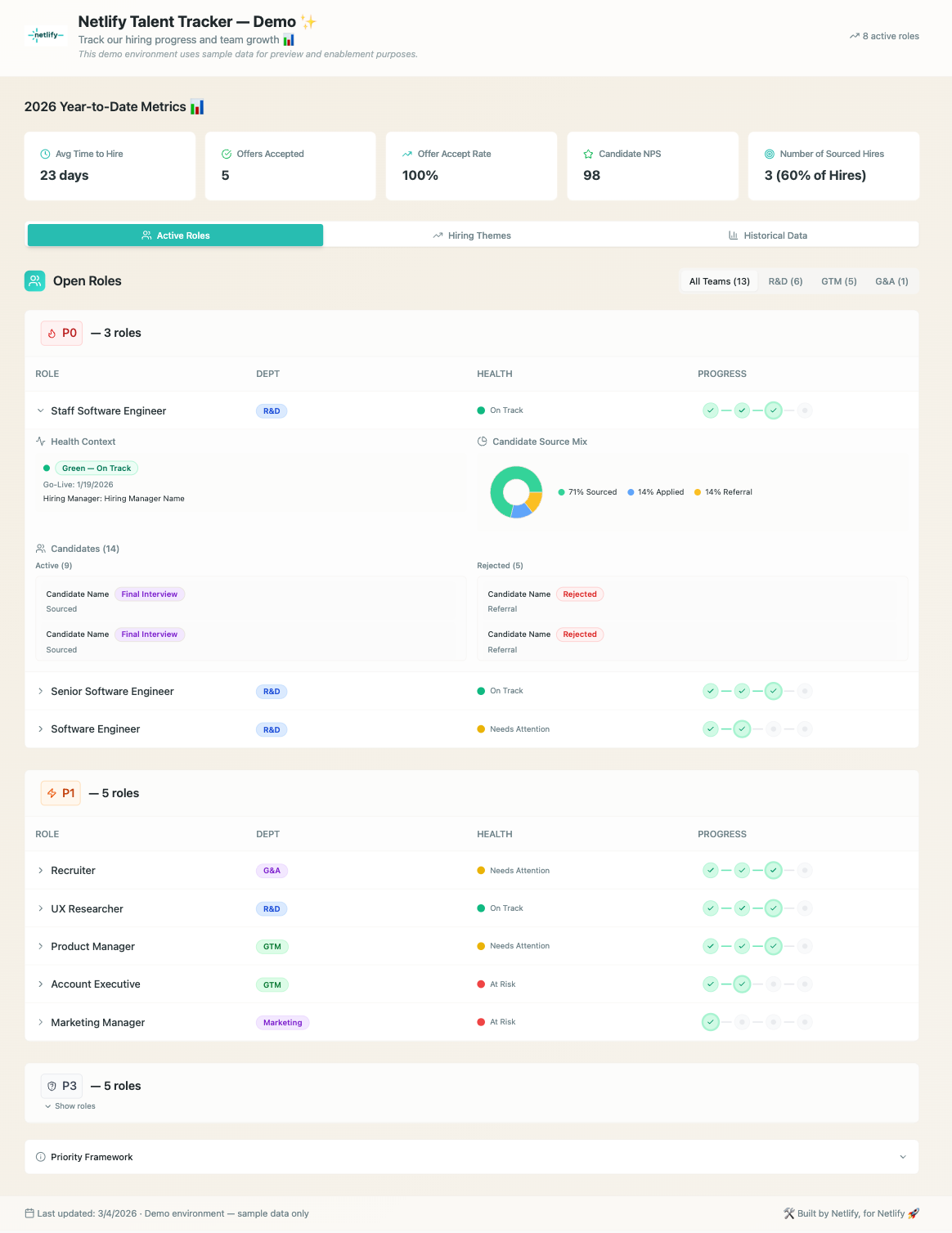Click the calendar icon next to Last updated
This screenshot has height=1233, width=952.
[x=31, y=1213]
